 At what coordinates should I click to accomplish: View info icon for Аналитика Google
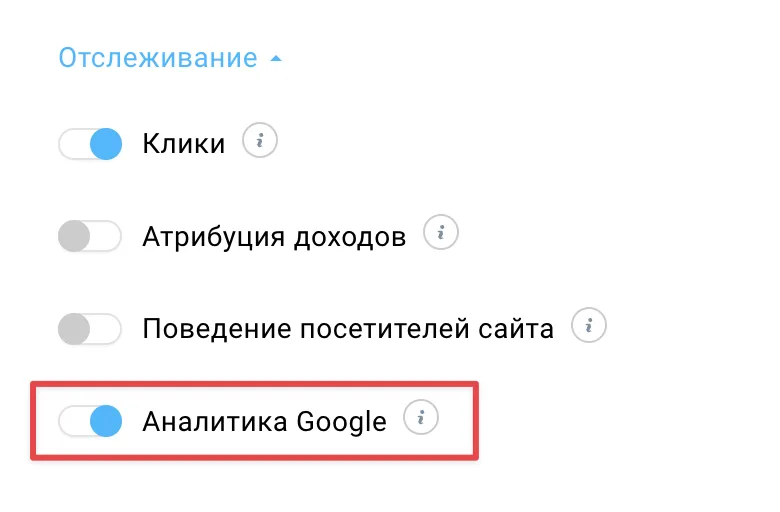(x=421, y=417)
